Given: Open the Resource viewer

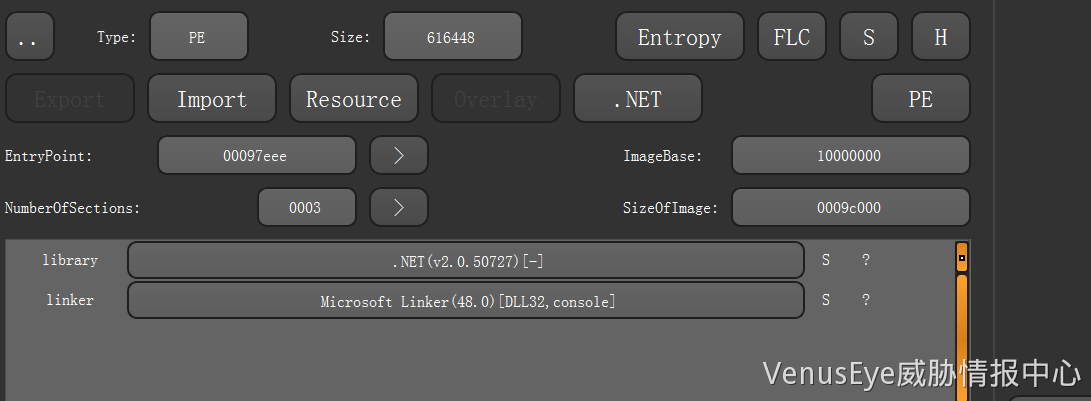Looking at the screenshot, I should point(353,99).
